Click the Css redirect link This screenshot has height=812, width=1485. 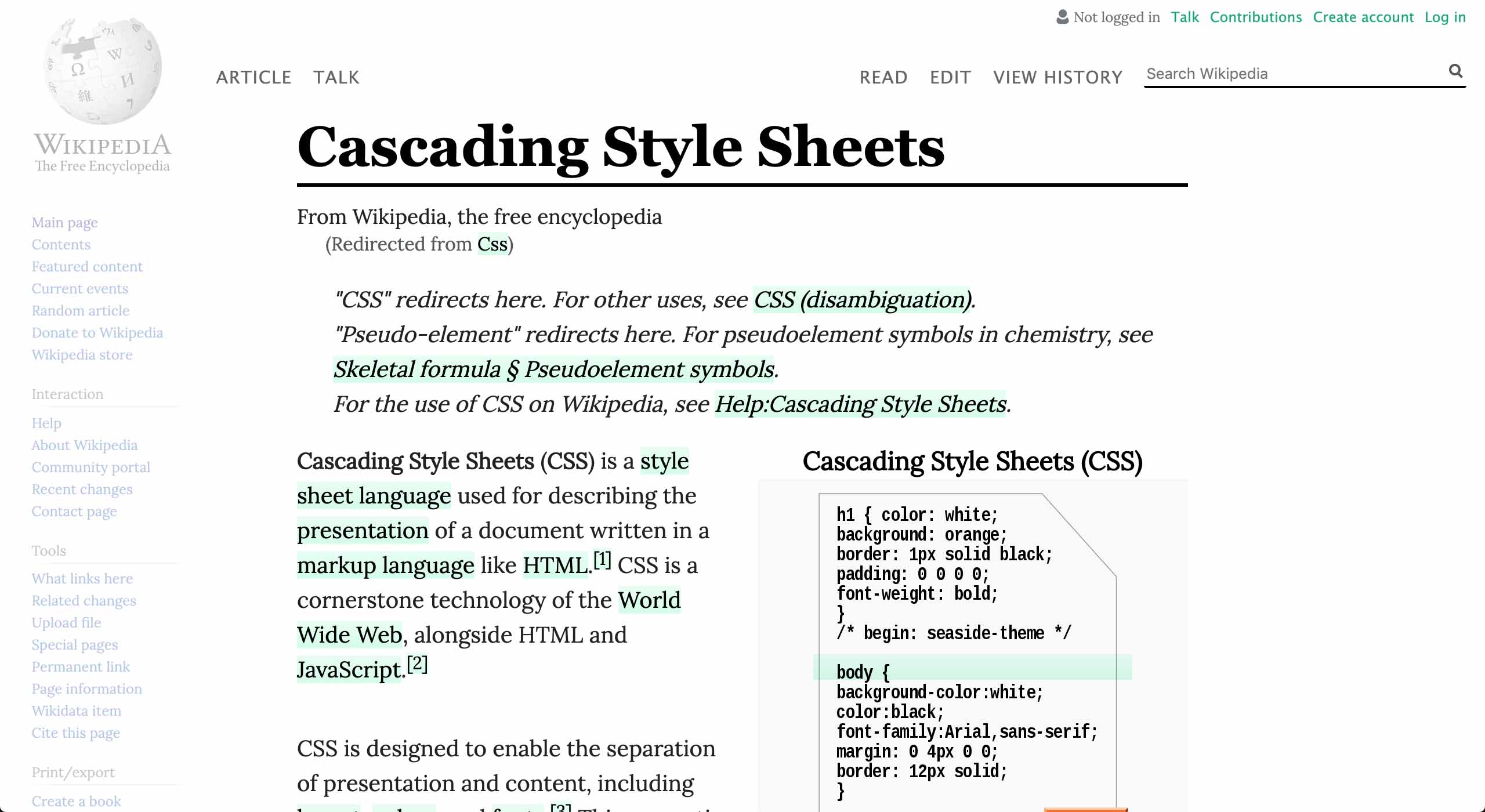[492, 244]
